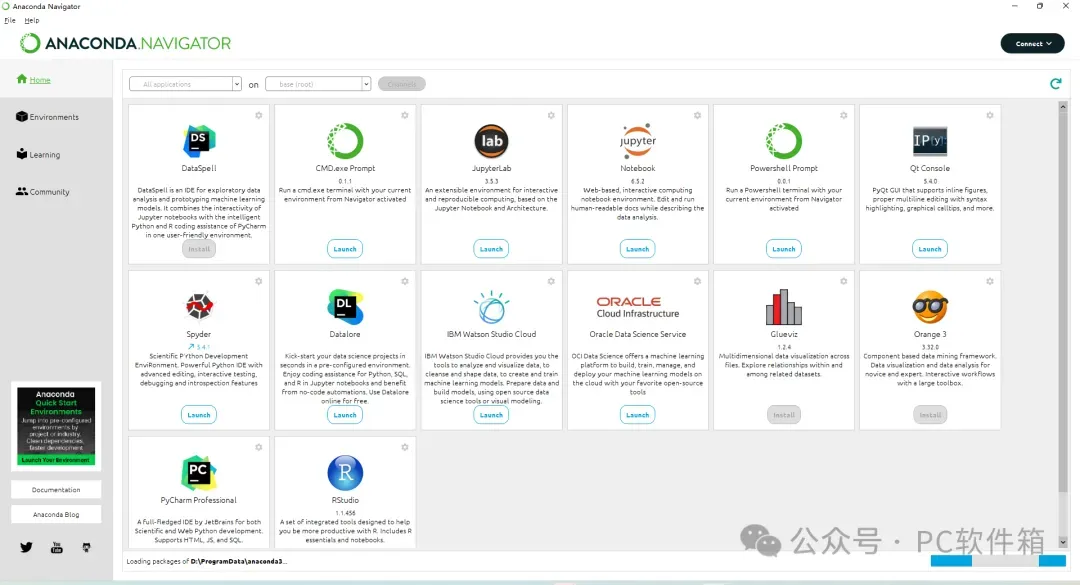The image size is (1080, 585).
Task: Click the Datalore app icon
Action: click(345, 307)
